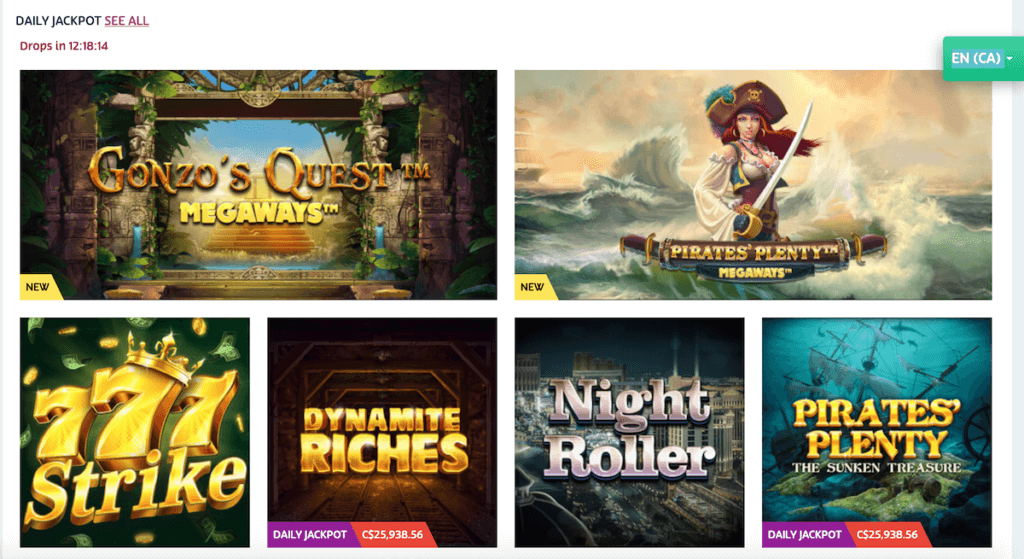Image resolution: width=1024 pixels, height=559 pixels.
Task: Open Pirates' Plenty The Sunken Treasure
Action: point(877,432)
